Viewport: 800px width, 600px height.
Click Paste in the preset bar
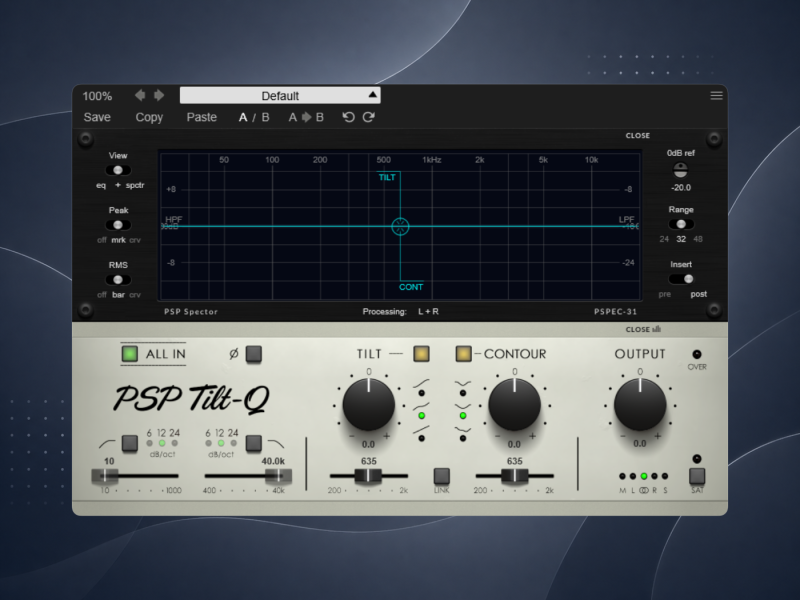point(202,117)
